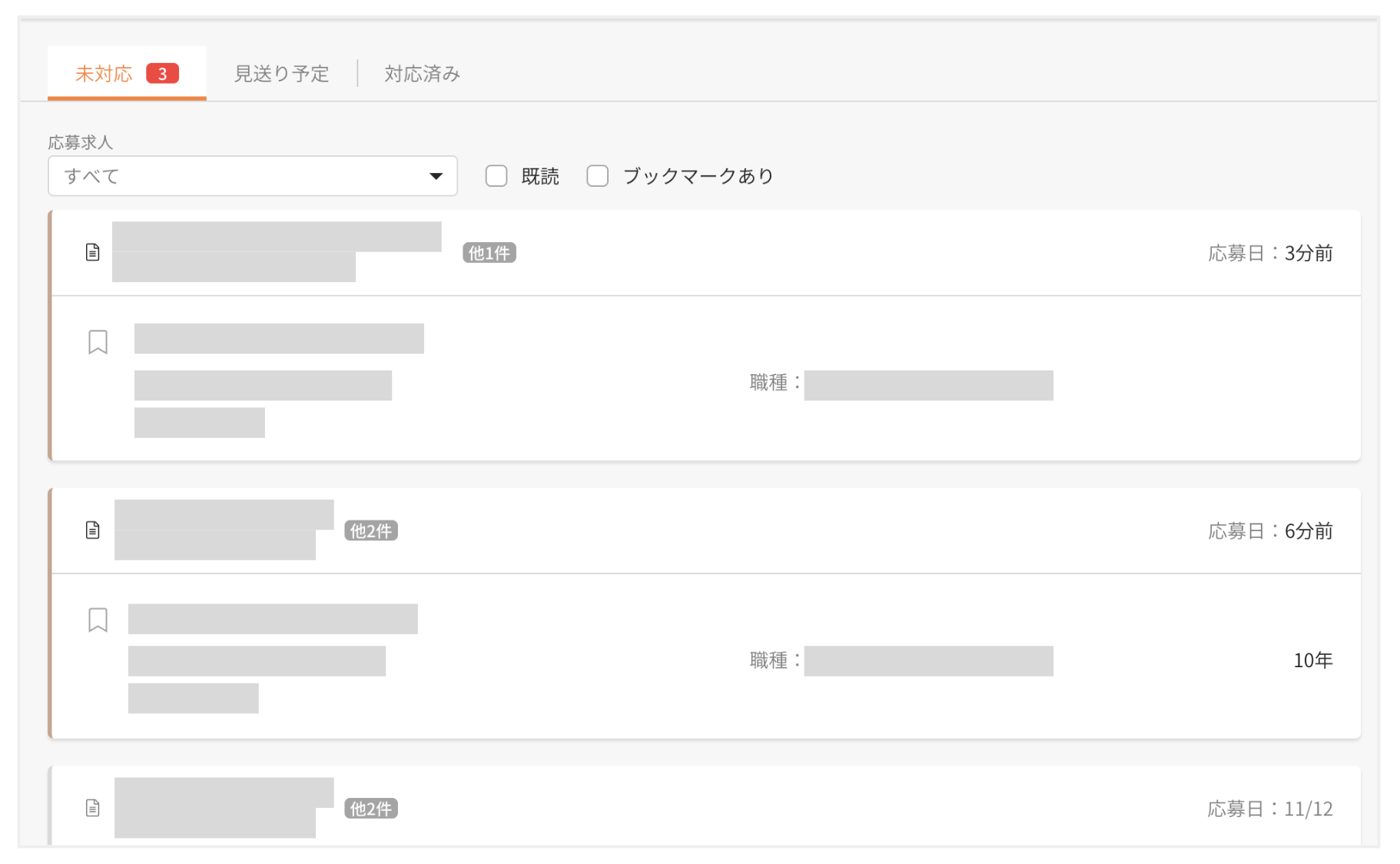
Task: Enable the 既読 filter checkbox
Action: pyautogui.click(x=496, y=176)
